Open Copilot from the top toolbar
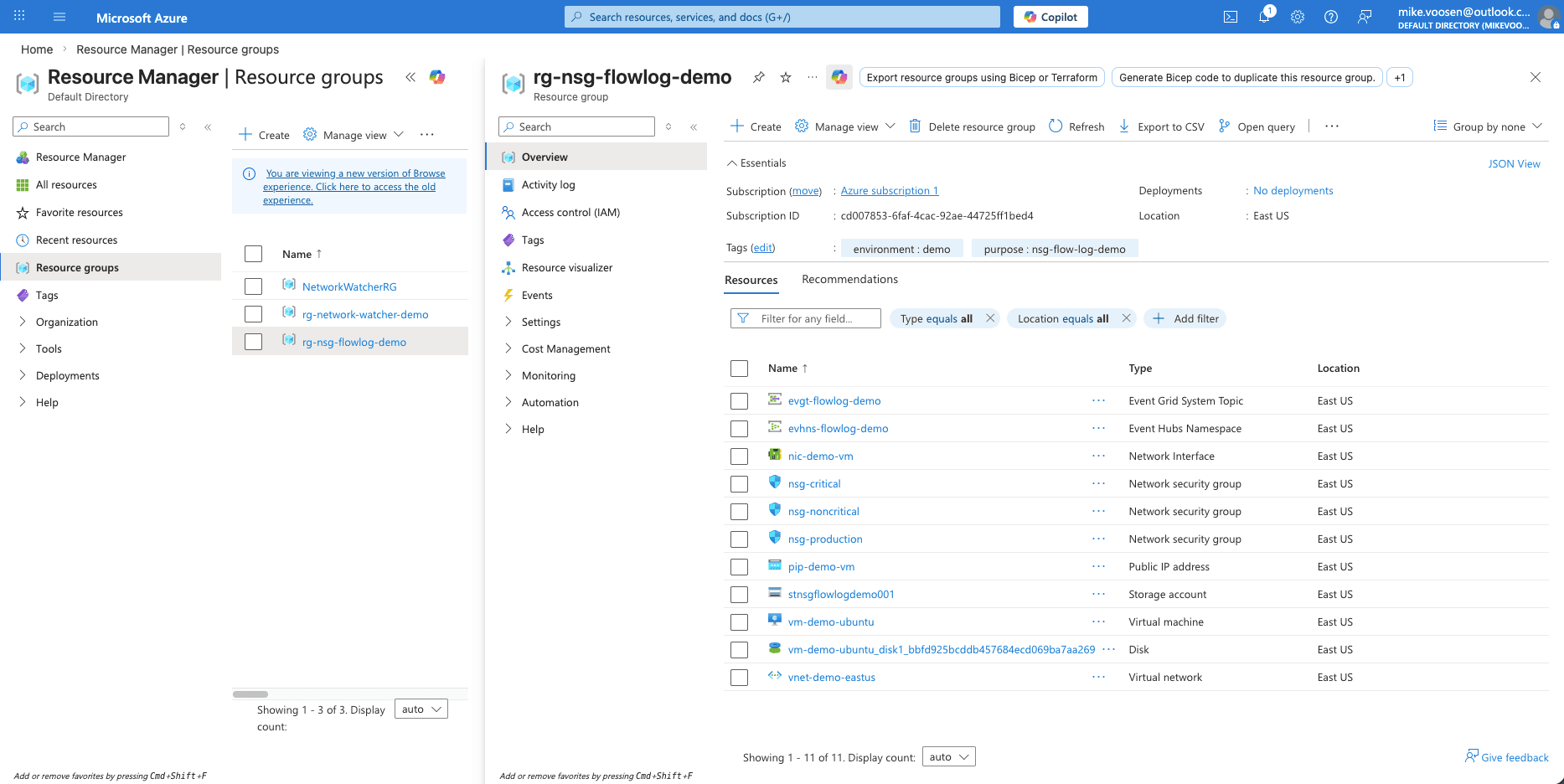Viewport: 1564px width, 784px height. 1050,16
